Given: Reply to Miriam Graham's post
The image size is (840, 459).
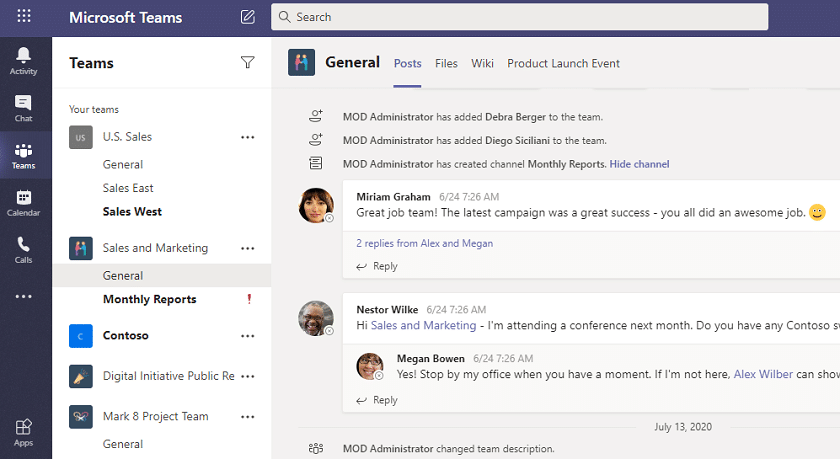Looking at the screenshot, I should (x=377, y=266).
